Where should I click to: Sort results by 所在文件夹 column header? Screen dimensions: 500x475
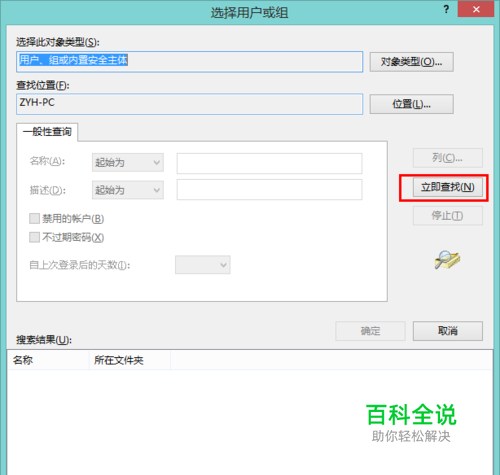point(130,360)
